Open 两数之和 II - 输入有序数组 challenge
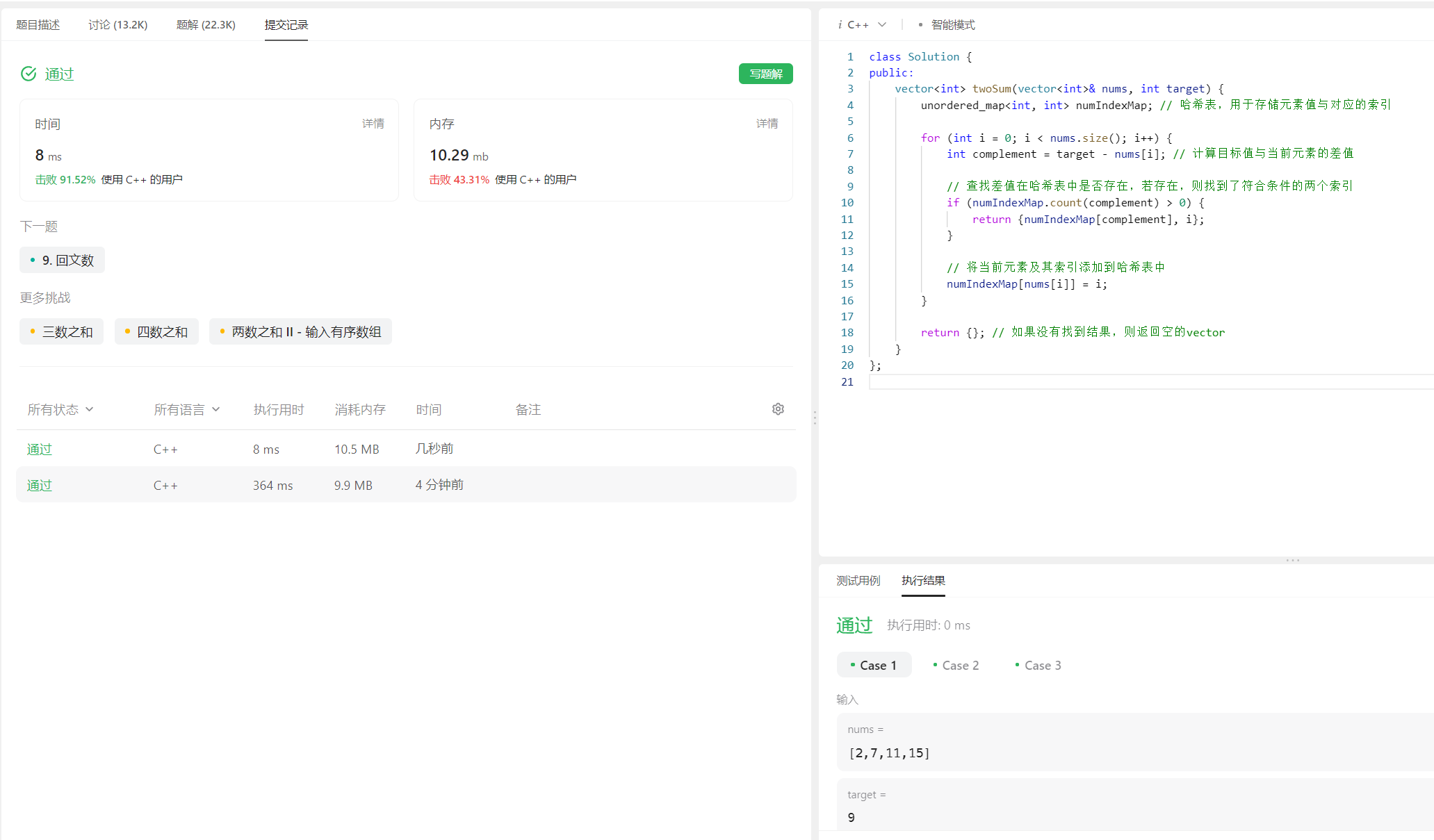1434x840 pixels. (300, 332)
